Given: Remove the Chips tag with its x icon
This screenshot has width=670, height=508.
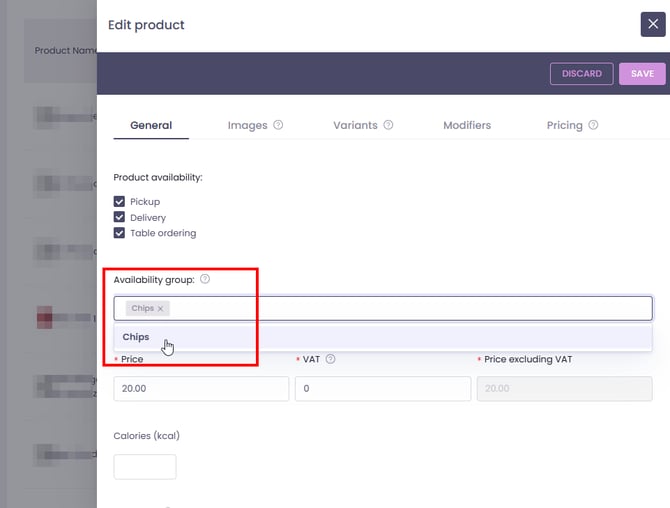Looking at the screenshot, I should tap(160, 309).
